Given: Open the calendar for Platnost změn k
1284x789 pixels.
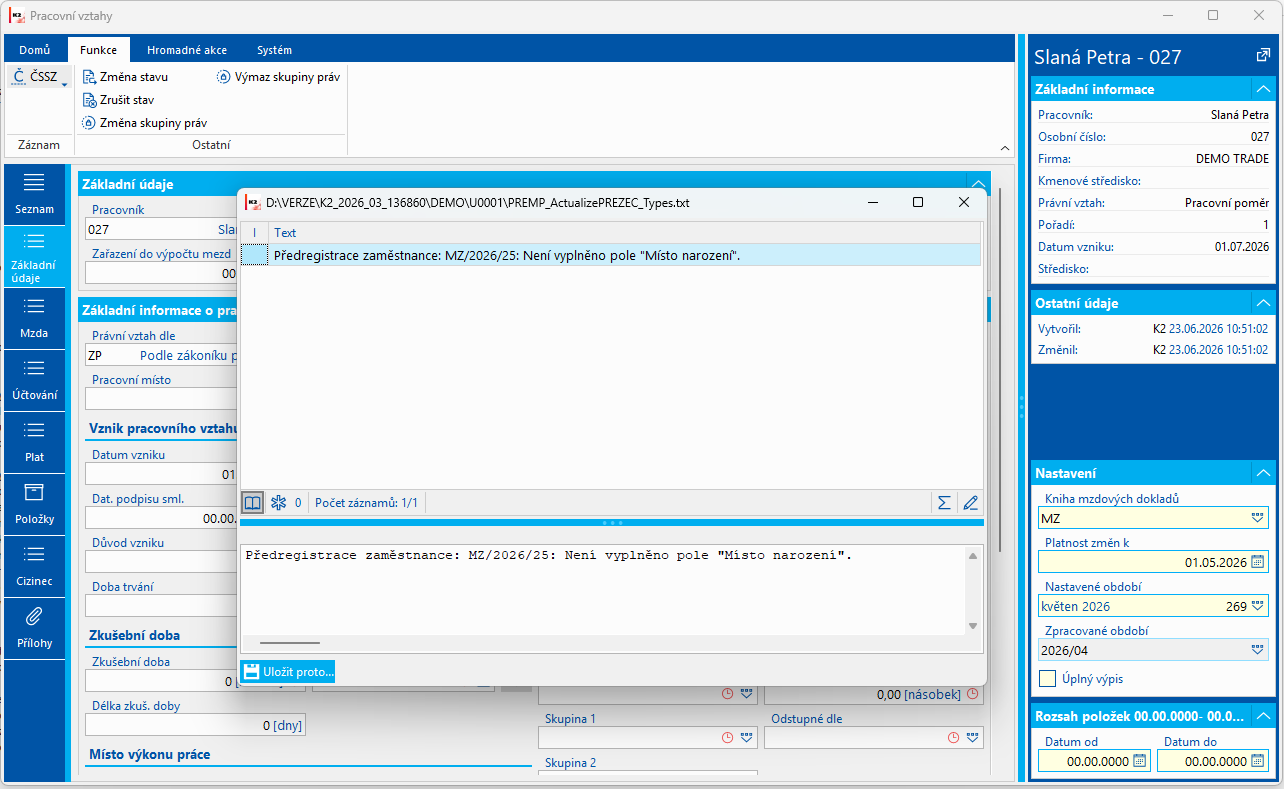Looking at the screenshot, I should 1258,562.
